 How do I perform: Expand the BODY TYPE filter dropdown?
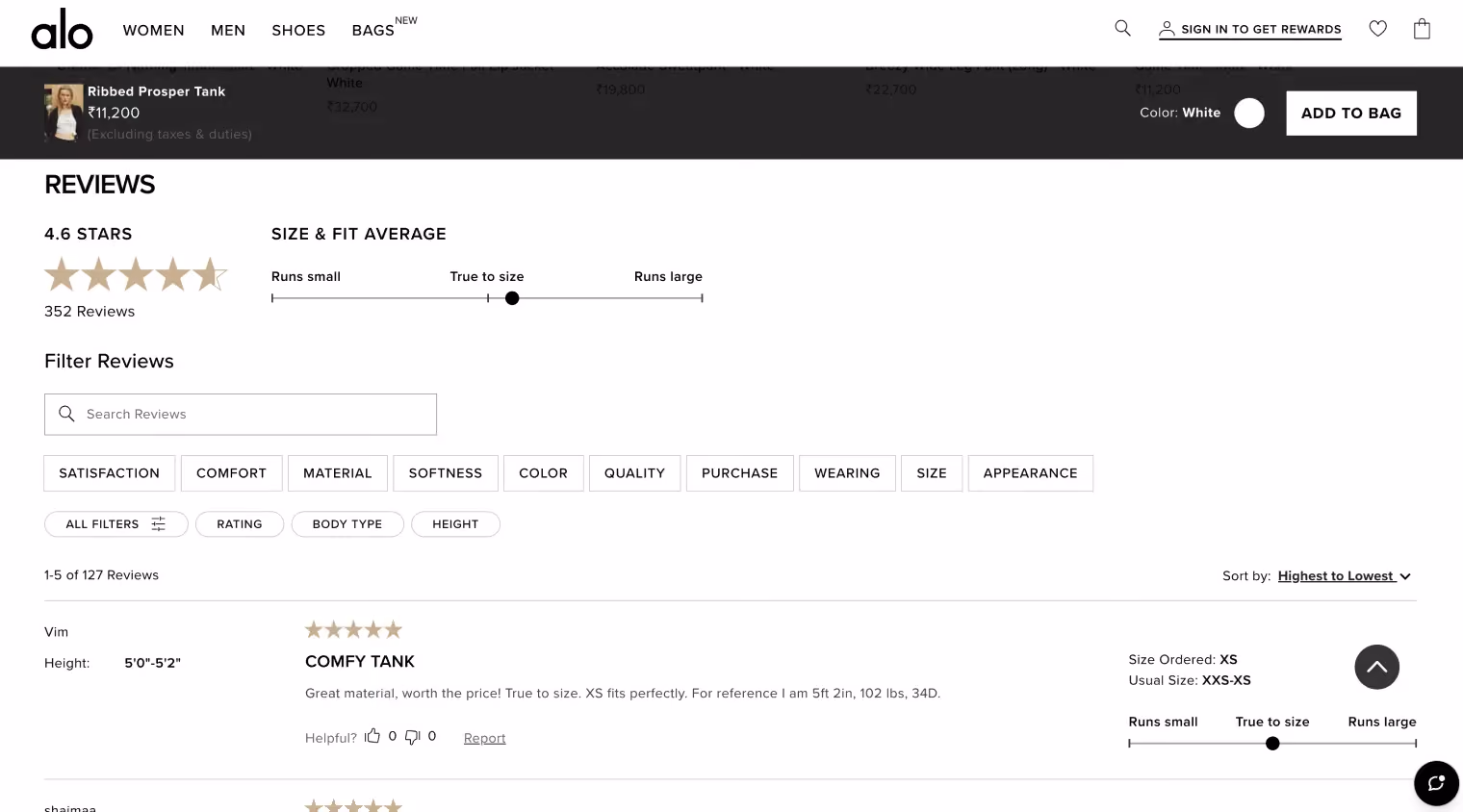tap(347, 524)
